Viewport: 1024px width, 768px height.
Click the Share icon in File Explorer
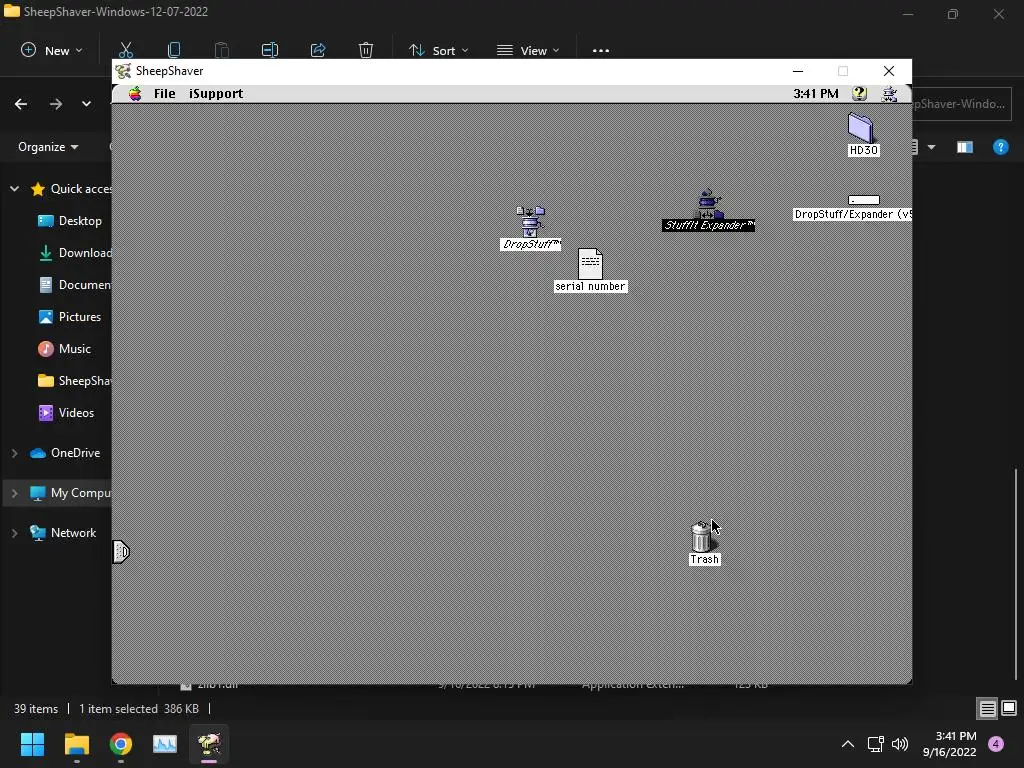[318, 50]
